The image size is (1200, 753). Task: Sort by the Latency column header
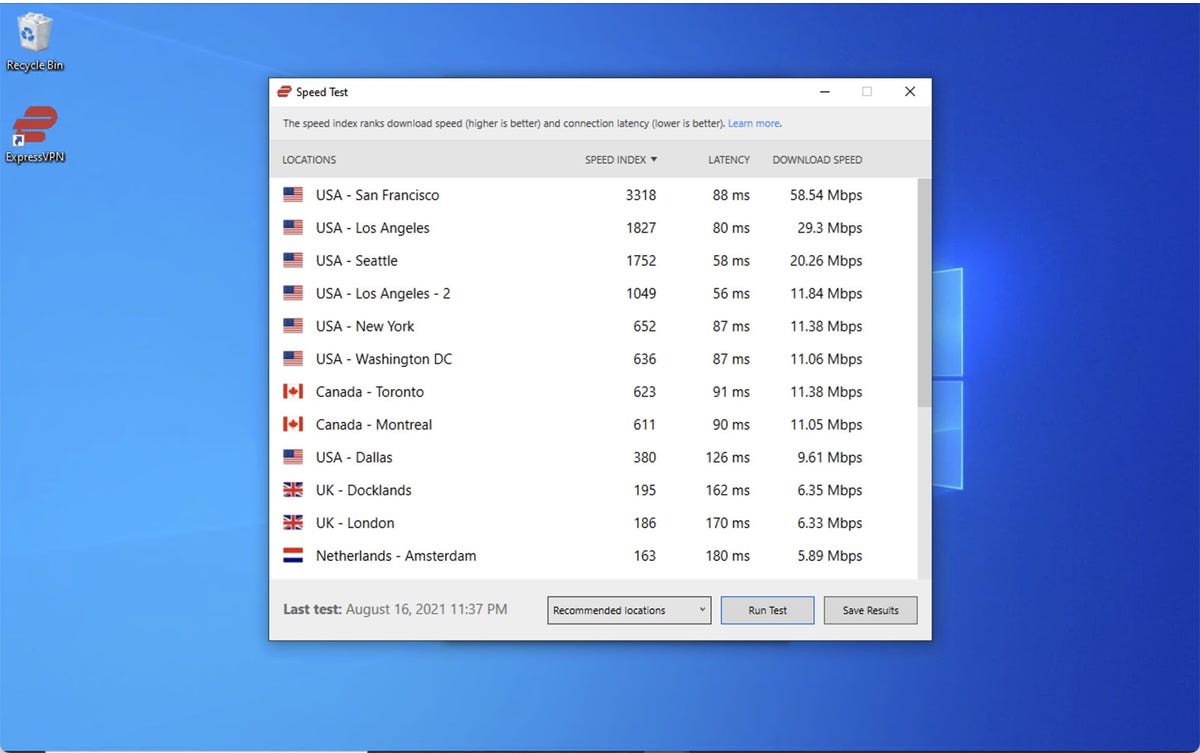[x=729, y=160]
